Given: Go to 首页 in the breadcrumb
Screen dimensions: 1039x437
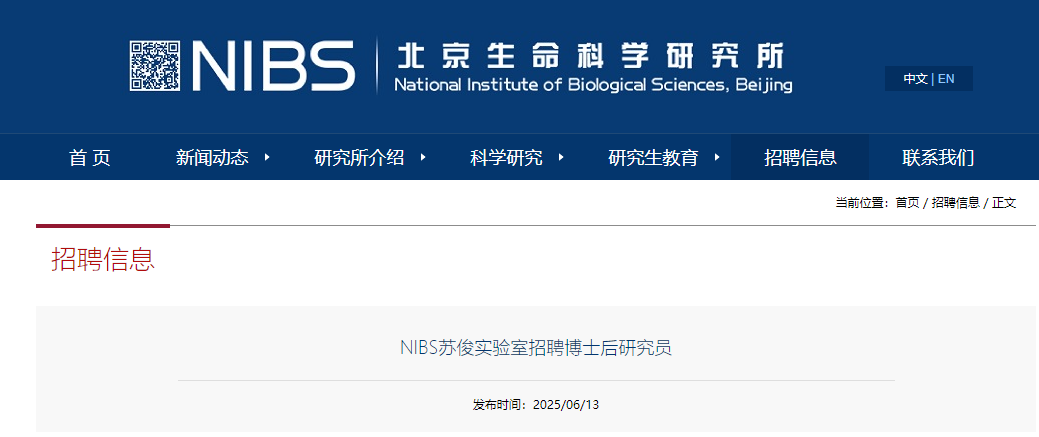Looking at the screenshot, I should tap(907, 203).
